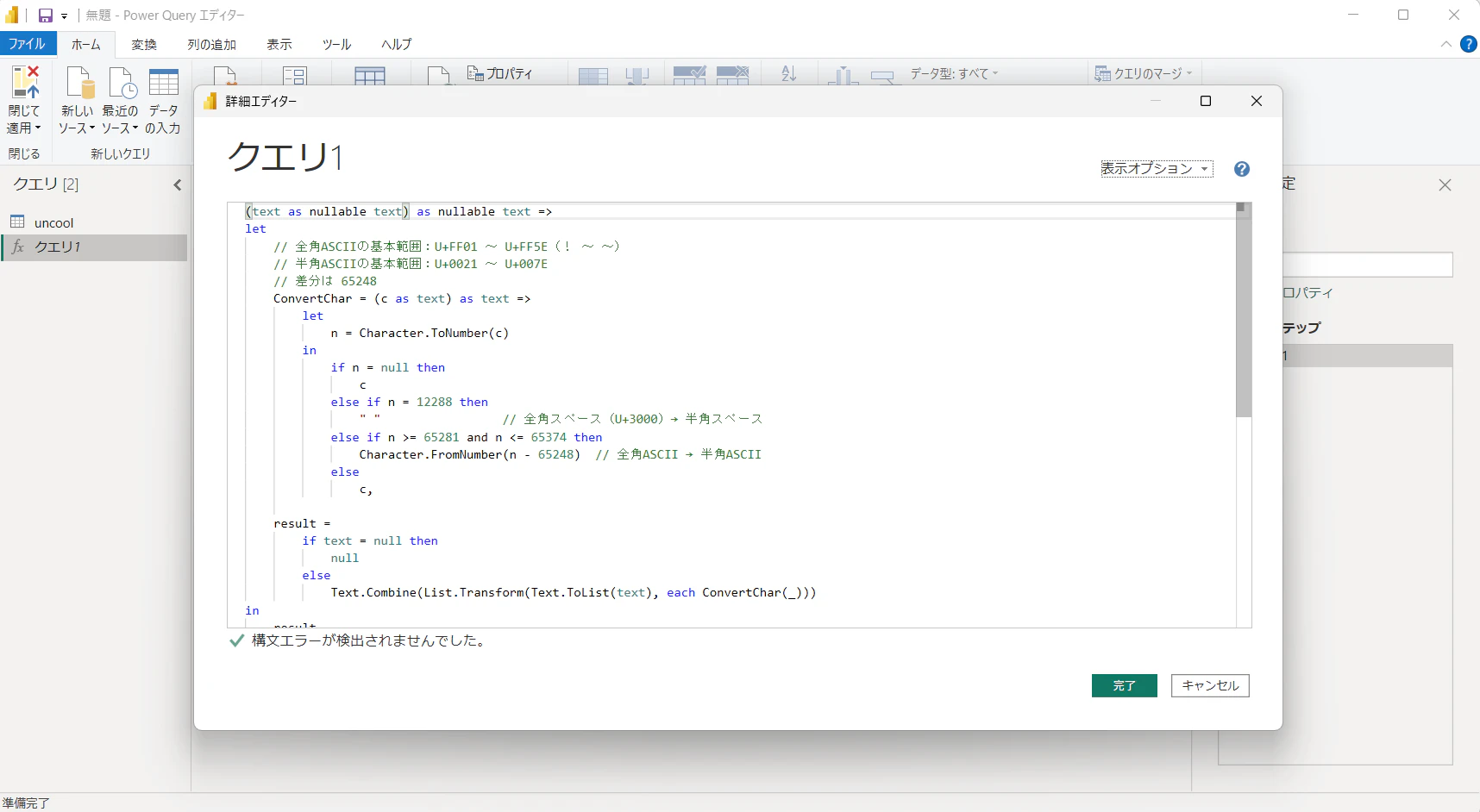Viewport: 1480px width, 812px height.
Task: Open the ファイル tab
Action: tap(28, 44)
